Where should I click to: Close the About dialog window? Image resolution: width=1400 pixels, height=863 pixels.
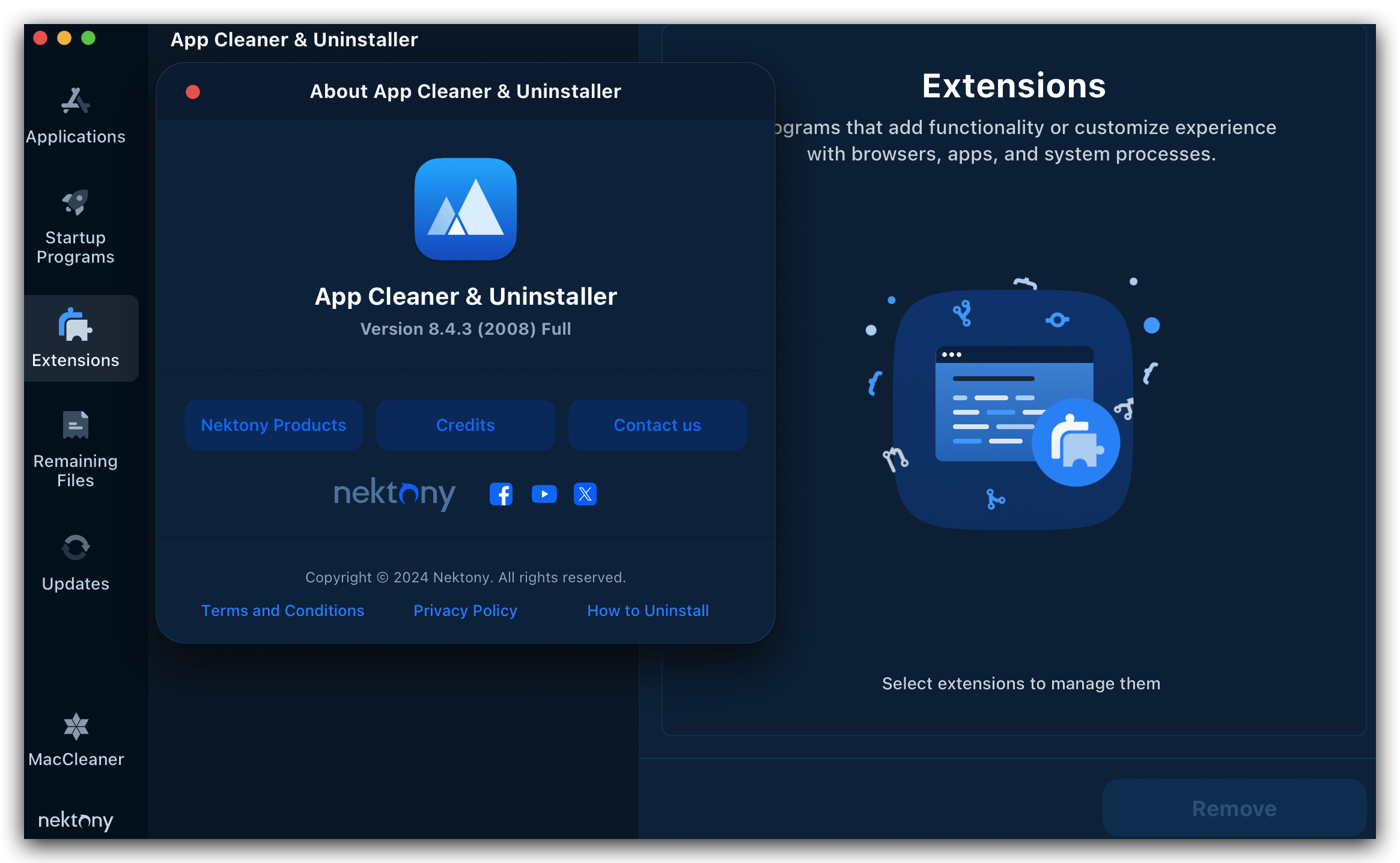pos(193,92)
